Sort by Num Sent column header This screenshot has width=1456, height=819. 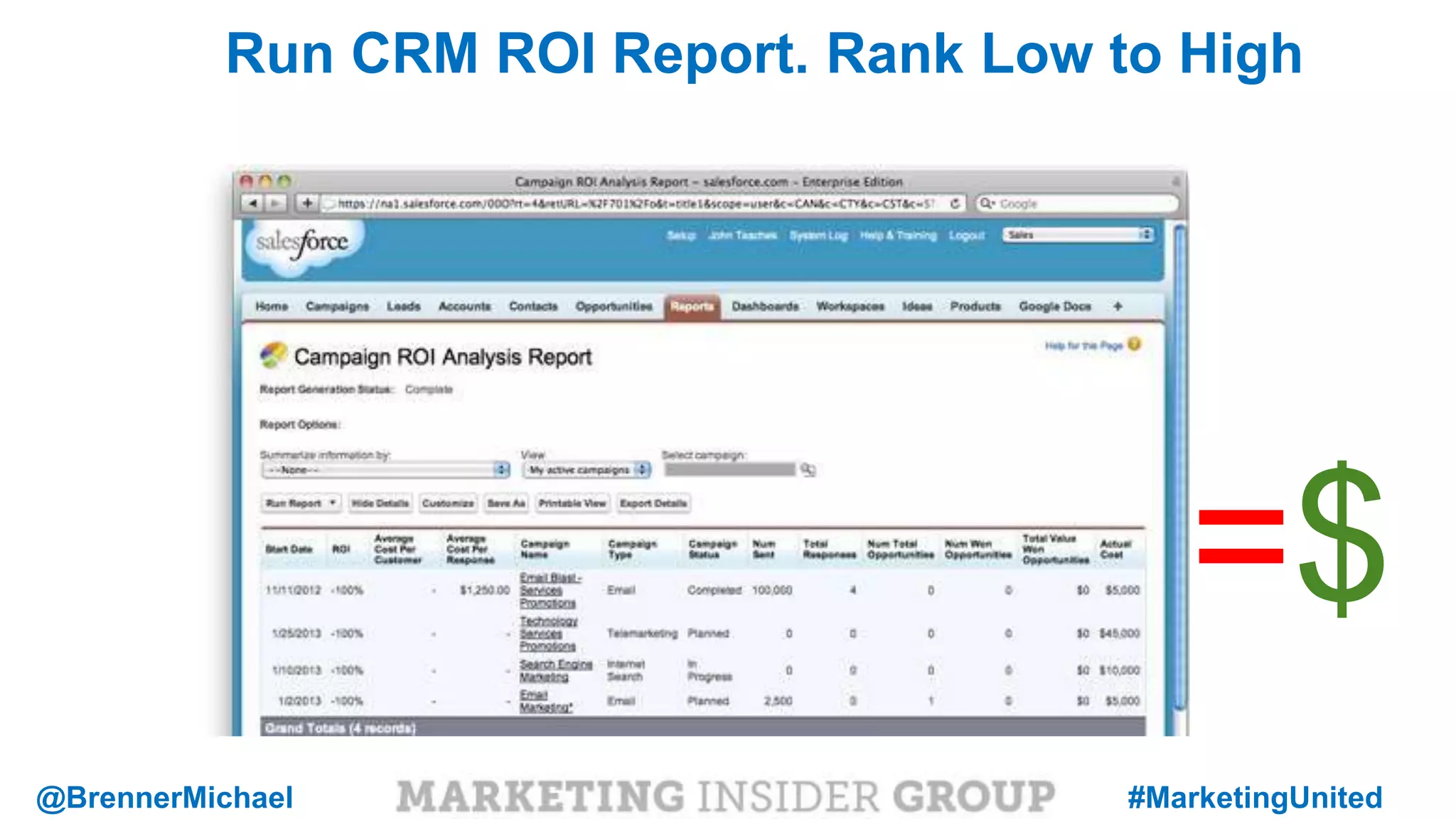coord(764,549)
